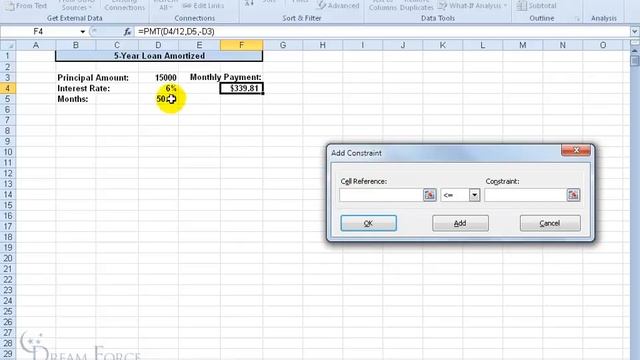
Task: Click the Constraint range selector icon
Action: point(573,195)
